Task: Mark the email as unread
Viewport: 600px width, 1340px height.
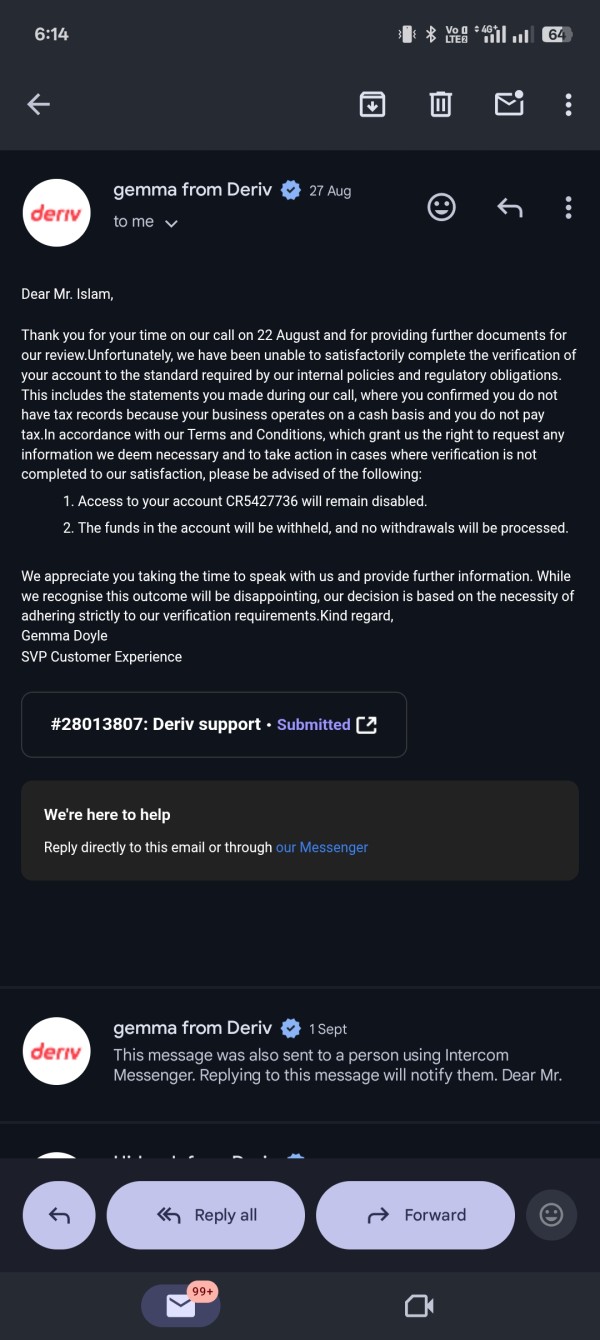Action: 509,103
